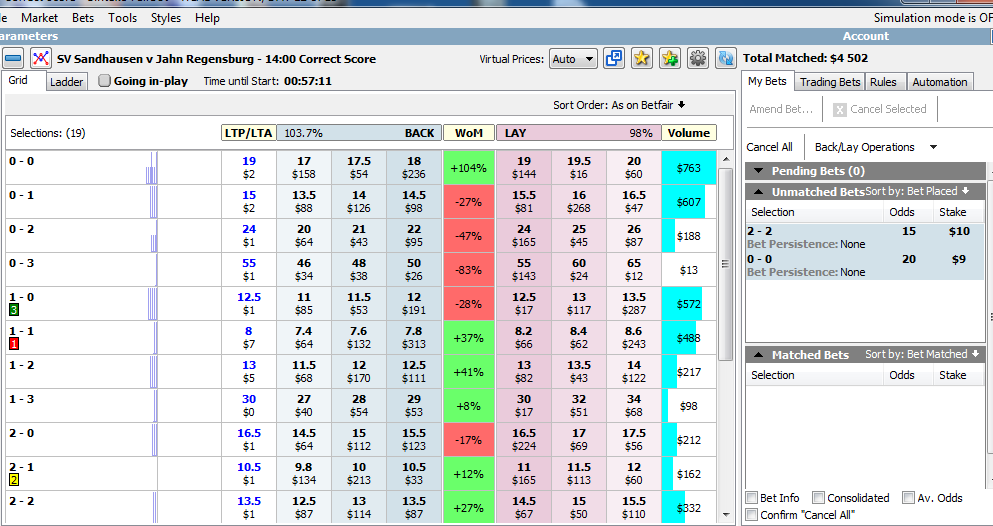
Task: Click the refresh market icon
Action: pyautogui.click(x=725, y=59)
